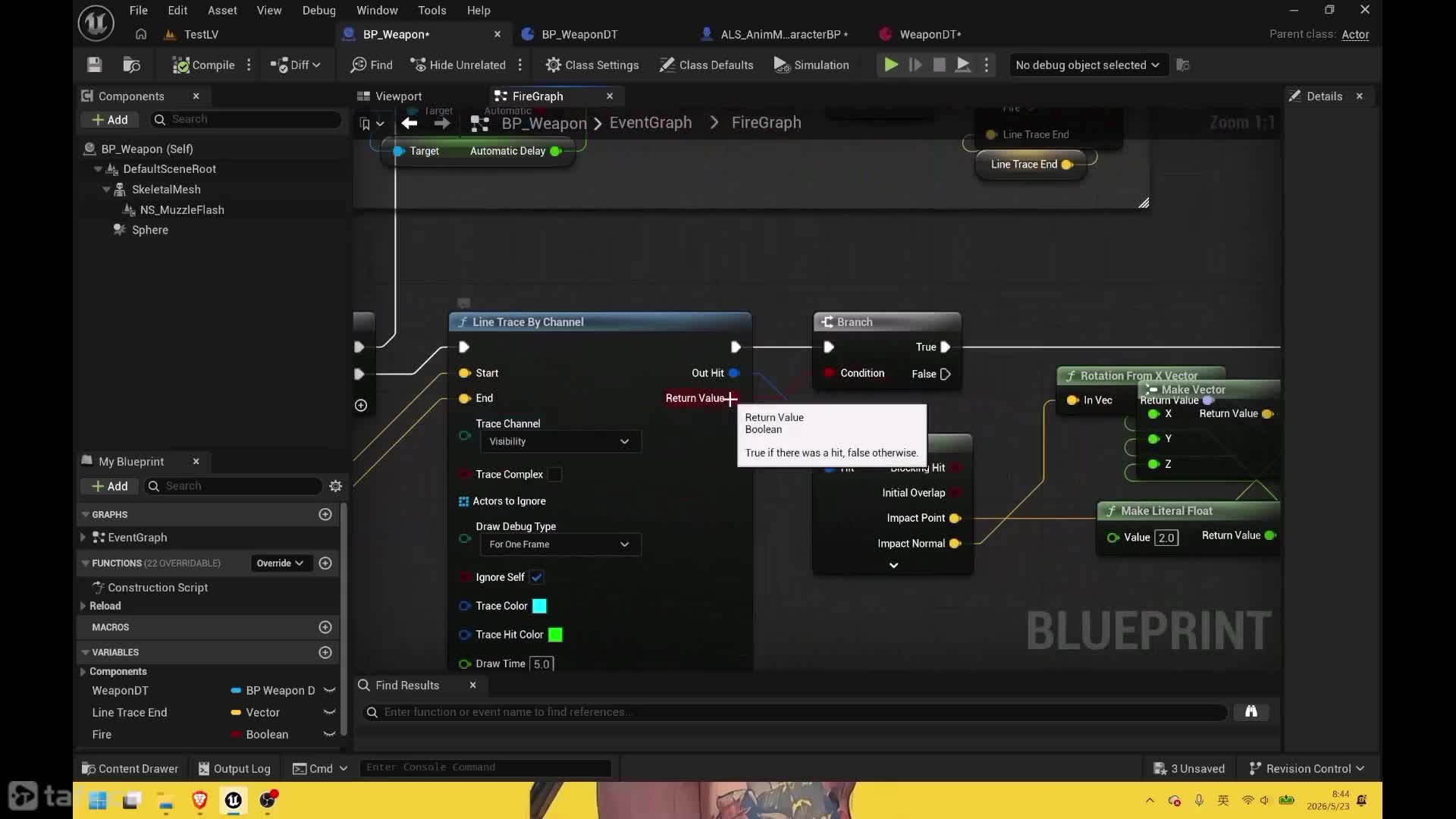Toggle Line Trace End variable visibility eye

click(x=329, y=713)
